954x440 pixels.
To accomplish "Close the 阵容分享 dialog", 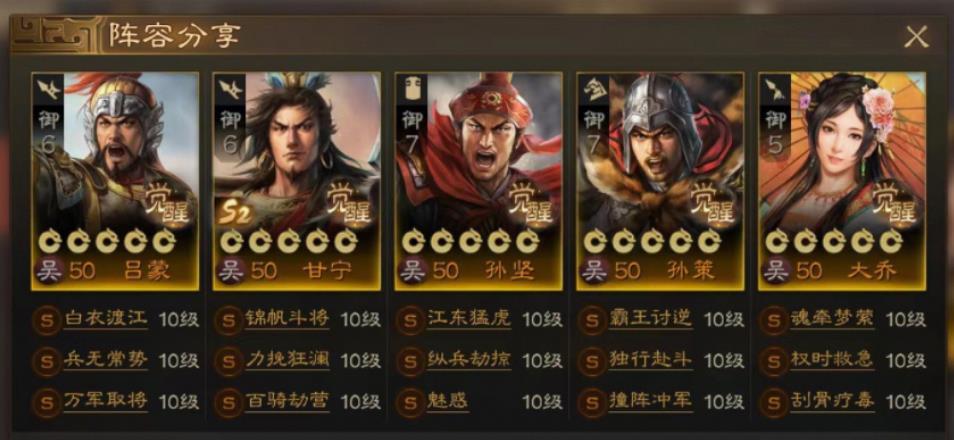I will [916, 37].
